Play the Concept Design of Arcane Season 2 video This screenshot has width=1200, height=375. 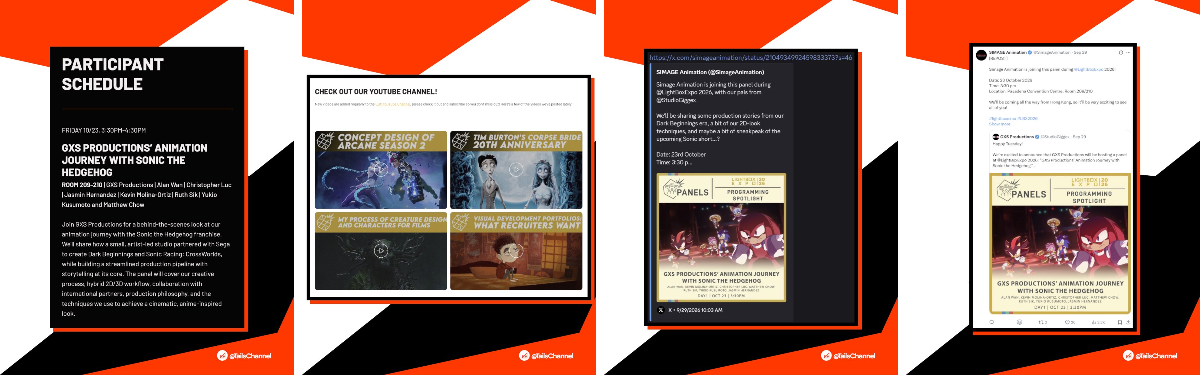pyautogui.click(x=380, y=171)
